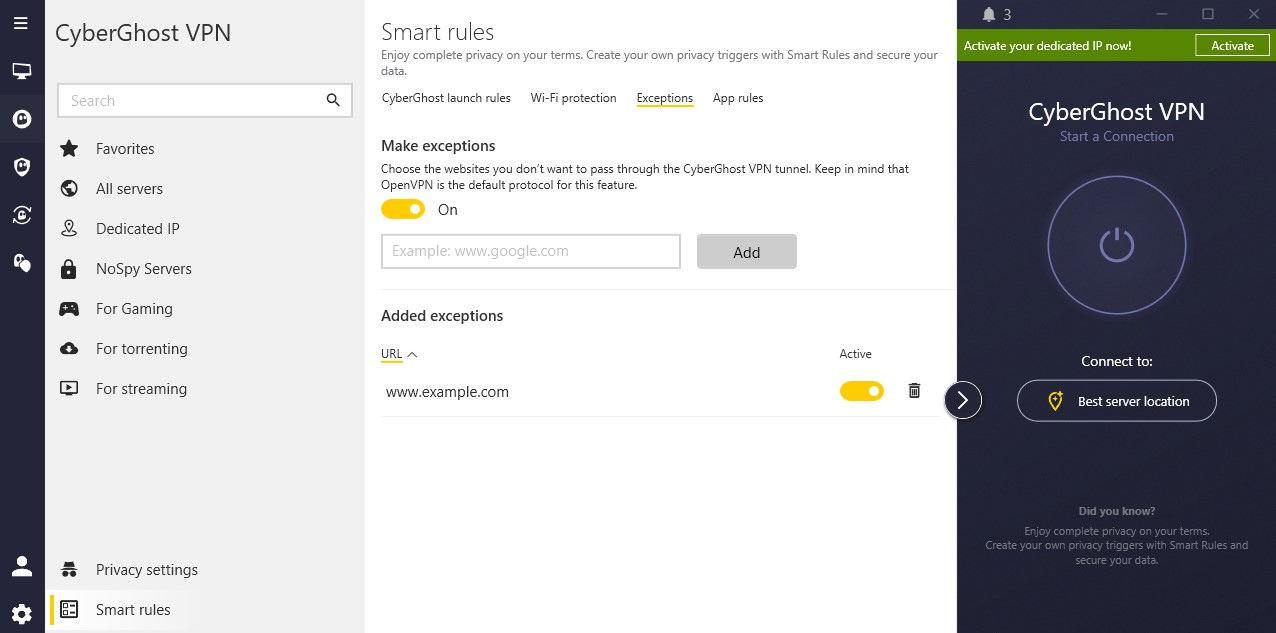Click the Add exception button
The image size is (1276, 633).
coord(747,252)
